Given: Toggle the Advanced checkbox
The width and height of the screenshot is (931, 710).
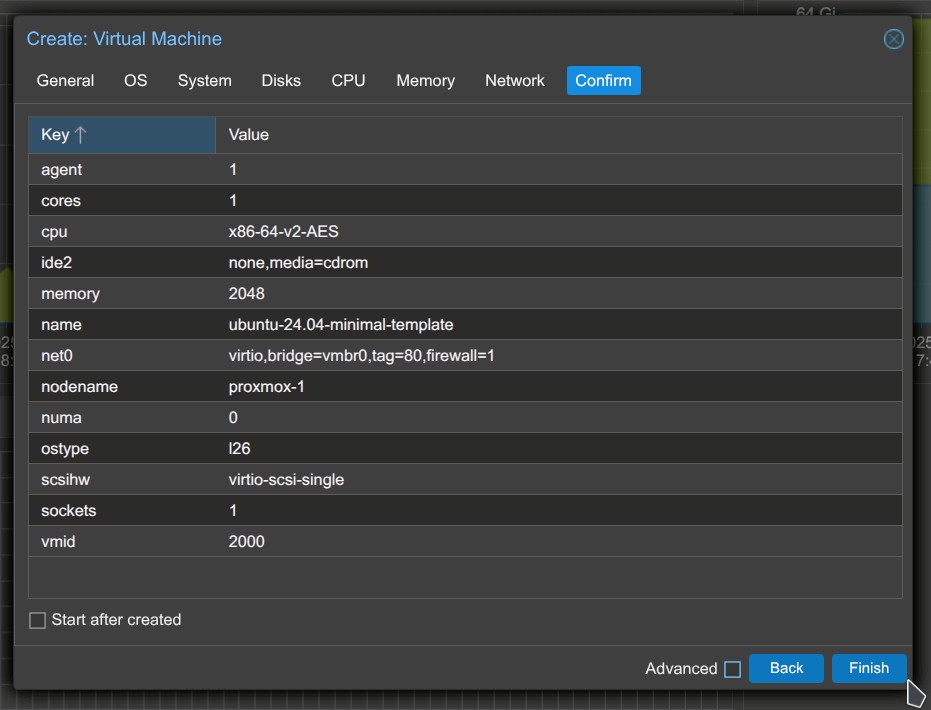Looking at the screenshot, I should click(732, 669).
